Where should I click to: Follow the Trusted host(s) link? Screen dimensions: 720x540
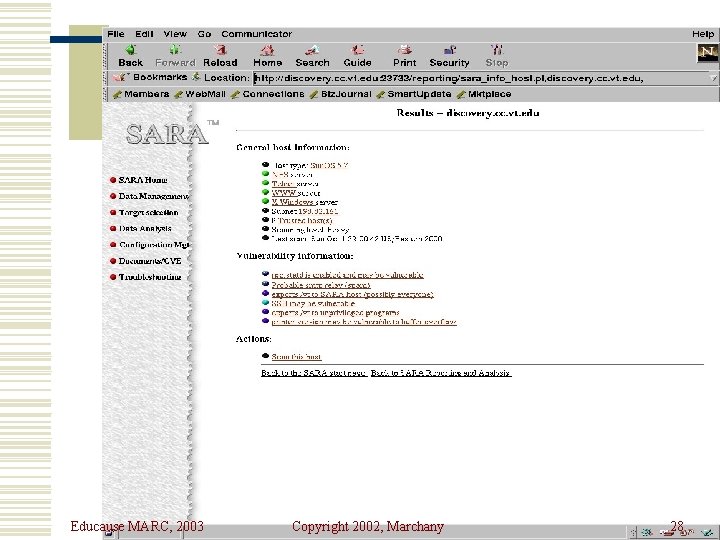304,220
